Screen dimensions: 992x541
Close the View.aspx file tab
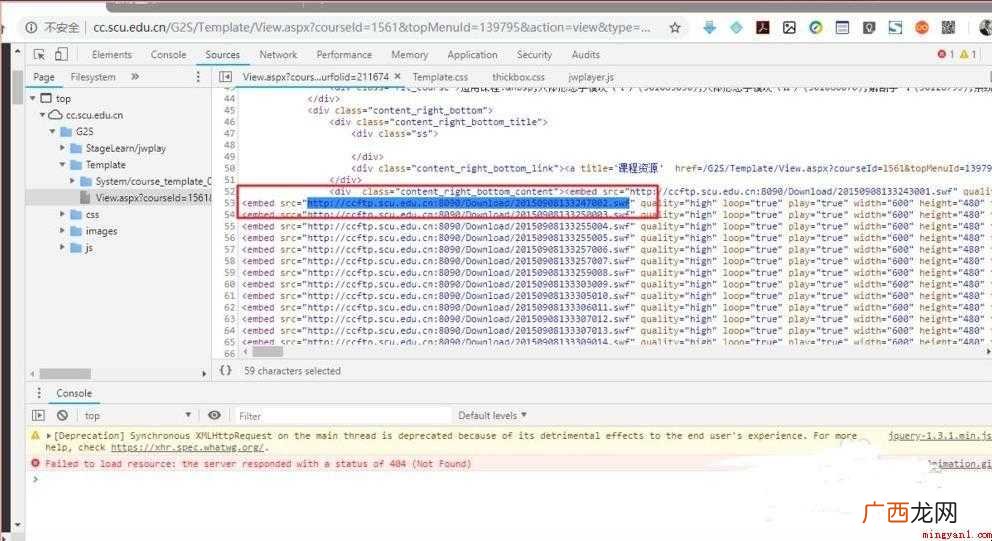click(397, 76)
